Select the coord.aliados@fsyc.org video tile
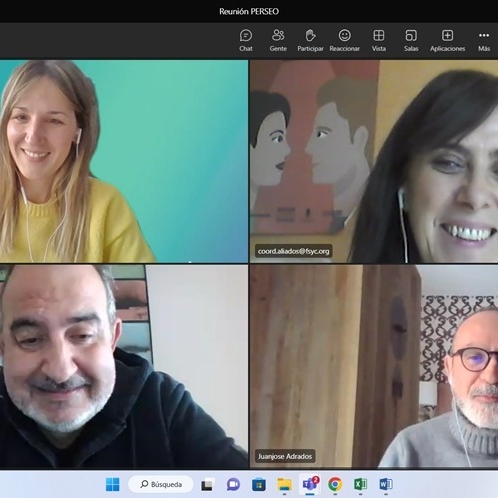This screenshot has width=498, height=498. [374, 161]
